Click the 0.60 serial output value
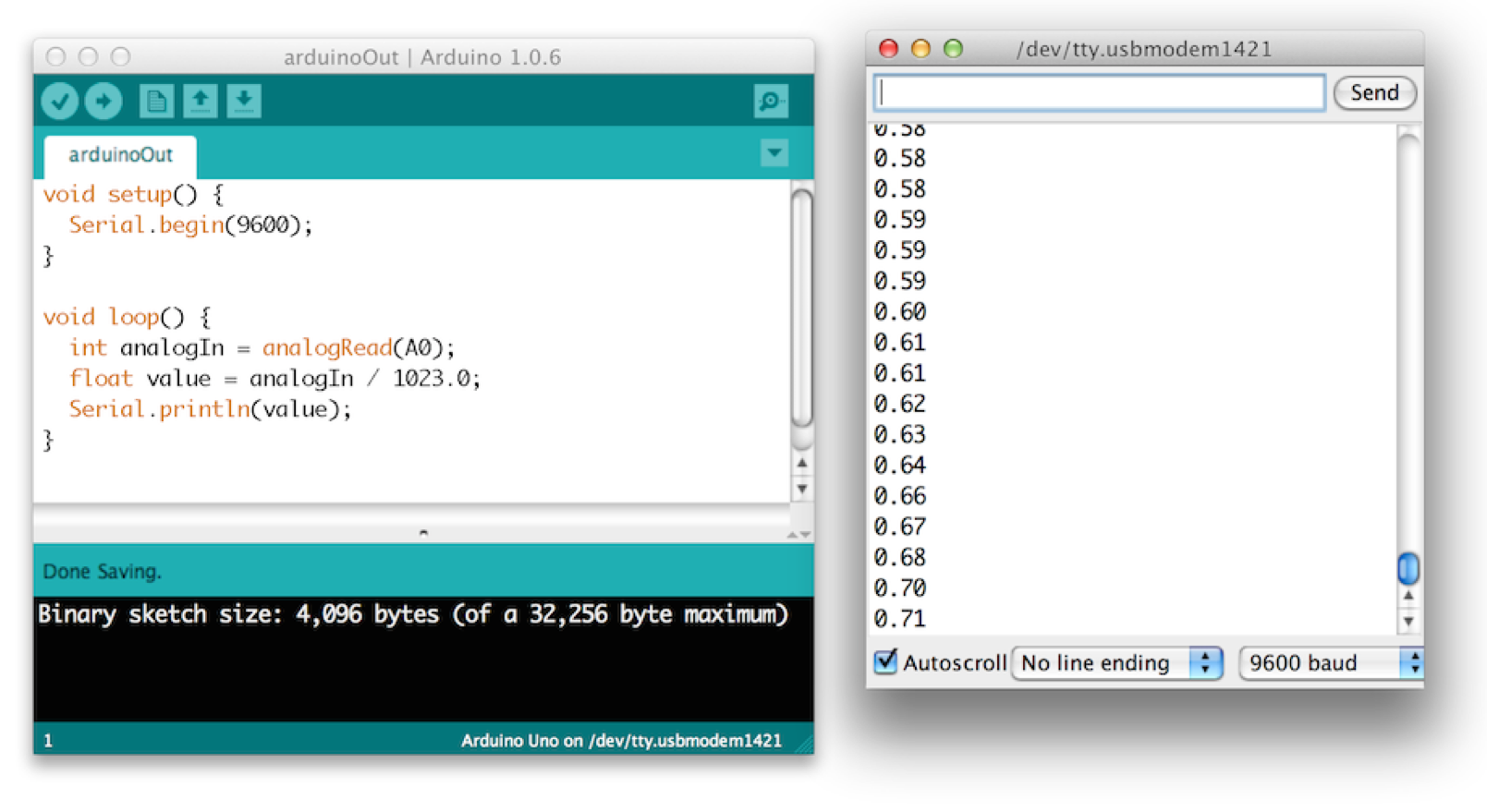The width and height of the screenshot is (1487, 812). (899, 312)
